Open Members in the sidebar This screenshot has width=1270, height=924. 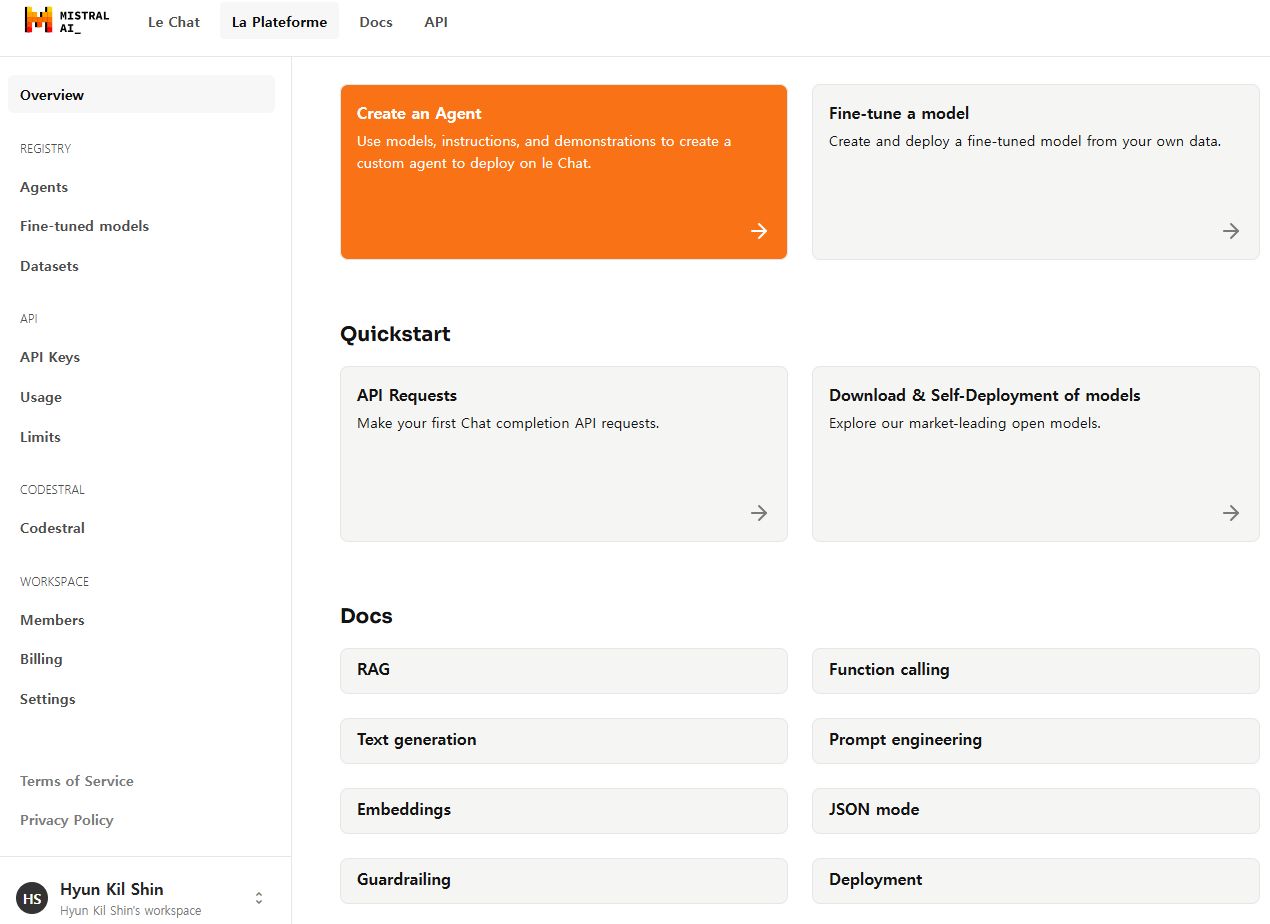[x=52, y=620]
